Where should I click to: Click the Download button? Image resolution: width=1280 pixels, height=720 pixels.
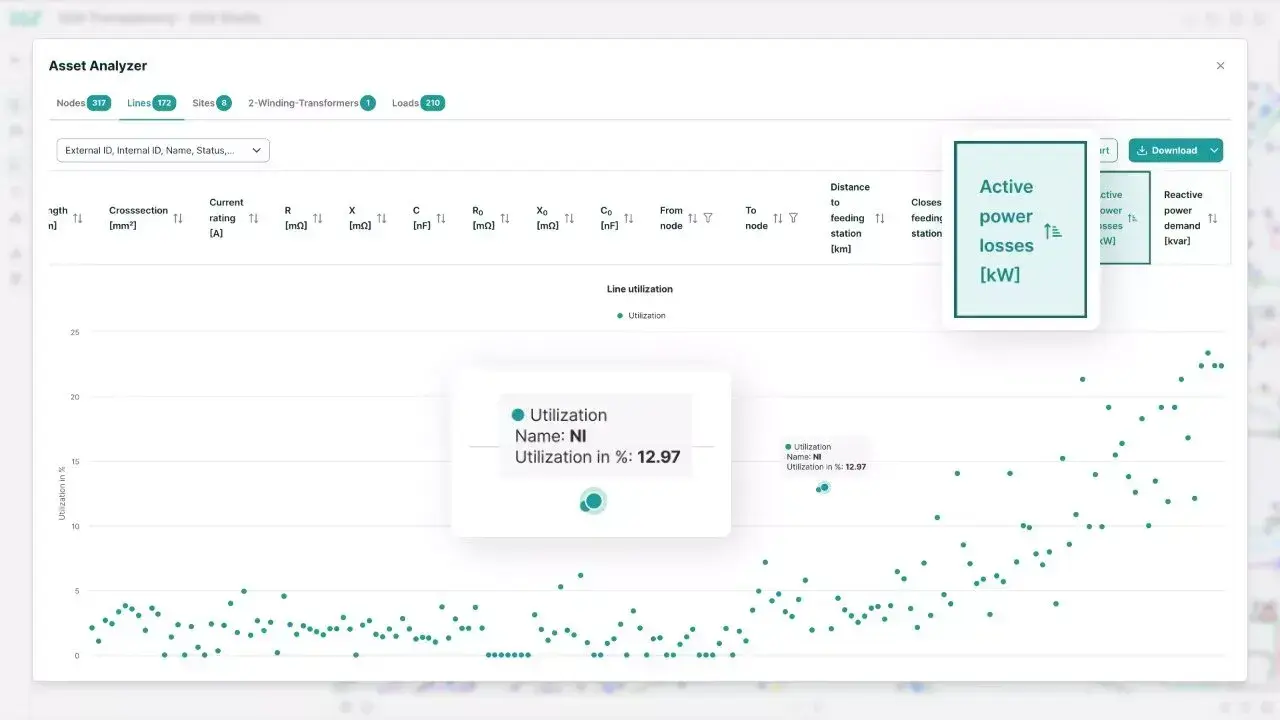point(1166,150)
